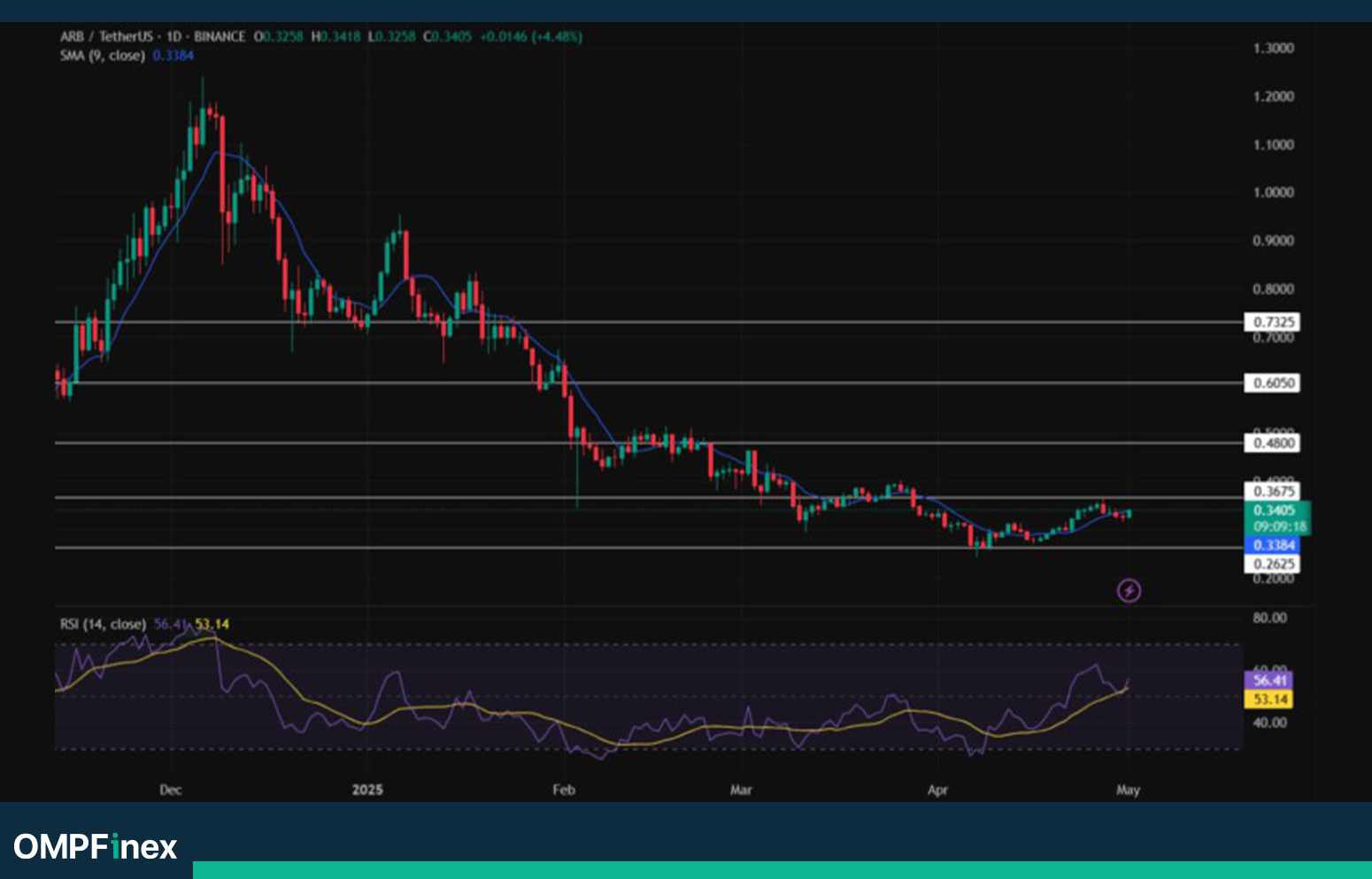This screenshot has width=1372, height=879.
Task: Click the green current price label 0.3405
Action: tap(1274, 510)
